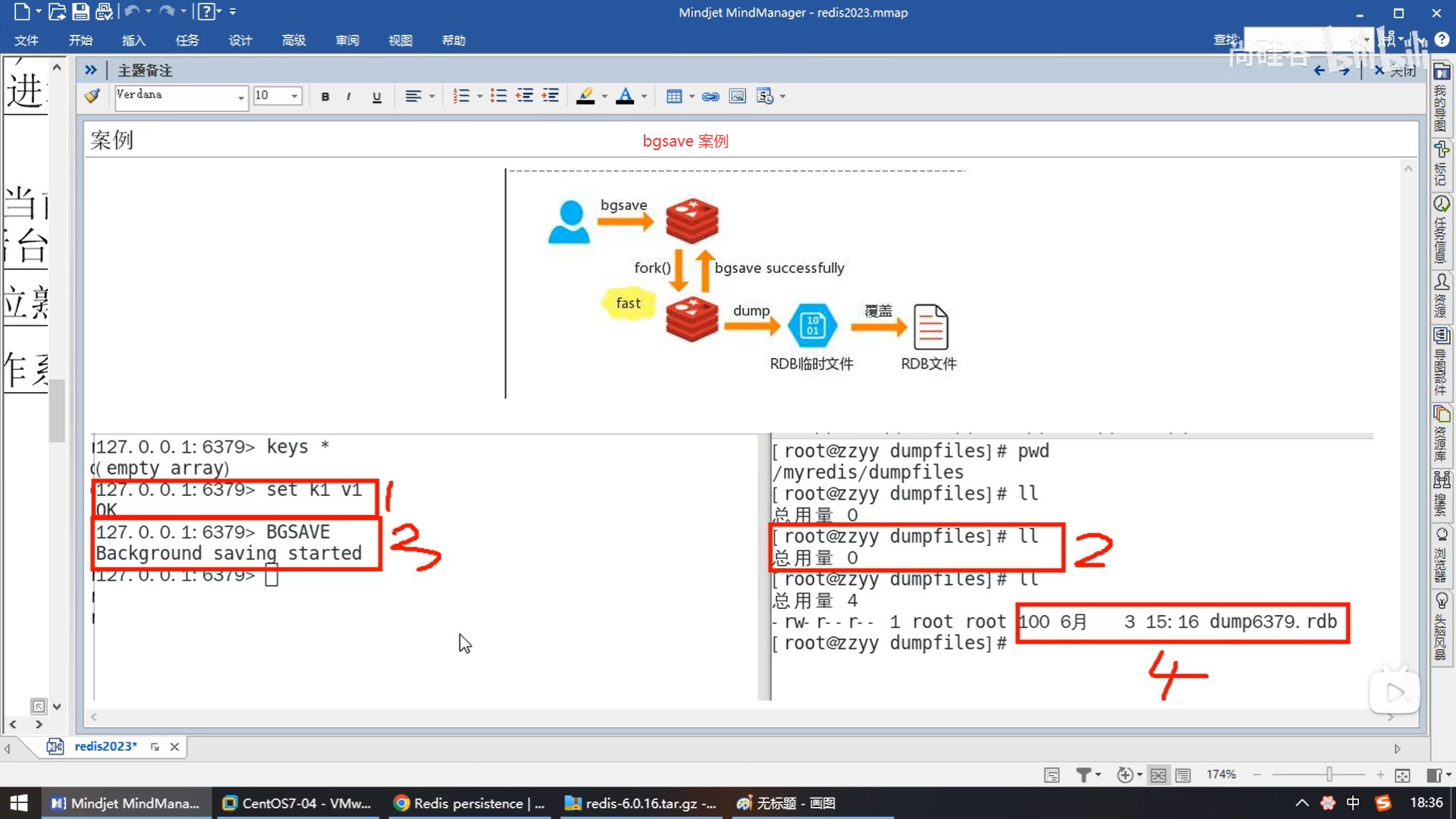Click the numbered list icon
Viewport: 1456px width, 819px height.
(461, 96)
